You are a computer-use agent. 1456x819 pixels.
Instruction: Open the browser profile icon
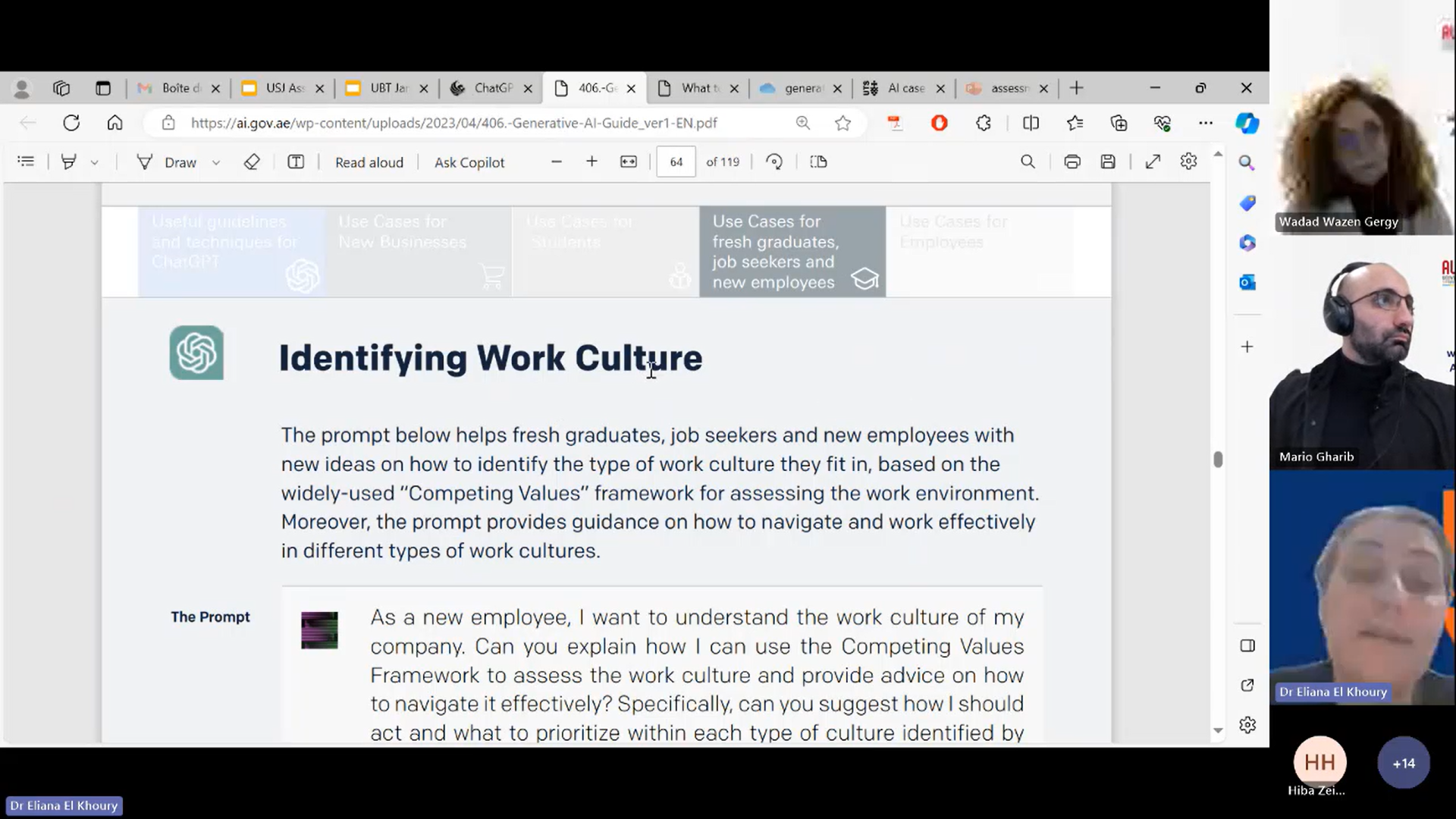point(22,89)
